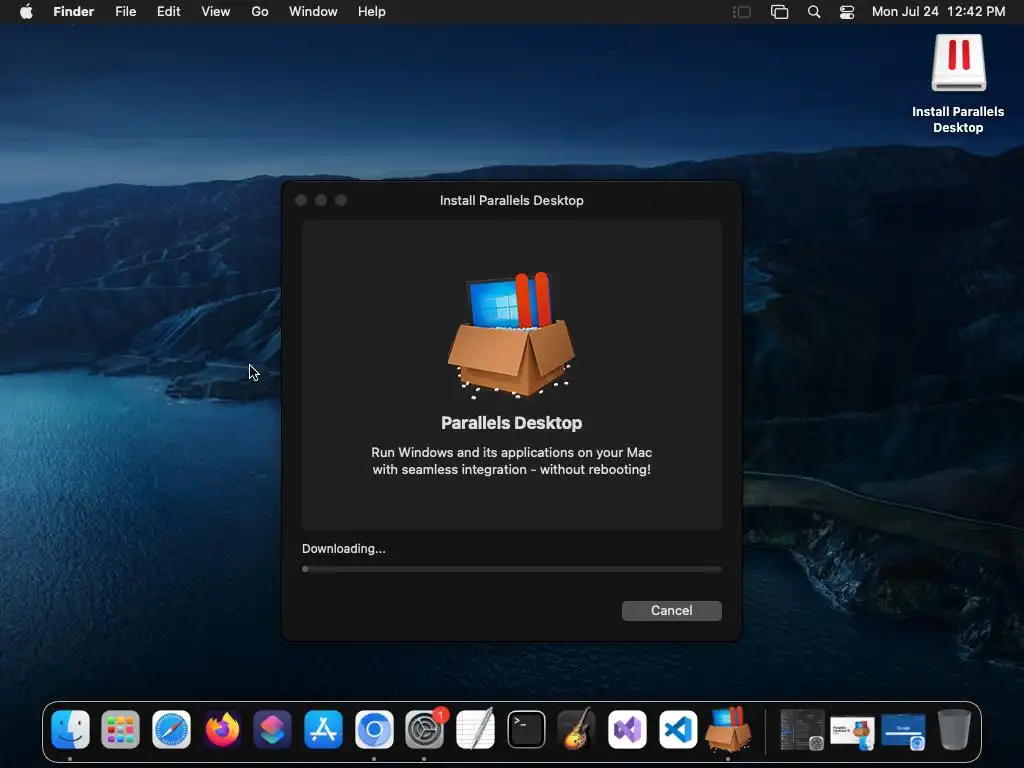Open the View menu
Viewport: 1024px width, 768px height.
click(x=216, y=12)
